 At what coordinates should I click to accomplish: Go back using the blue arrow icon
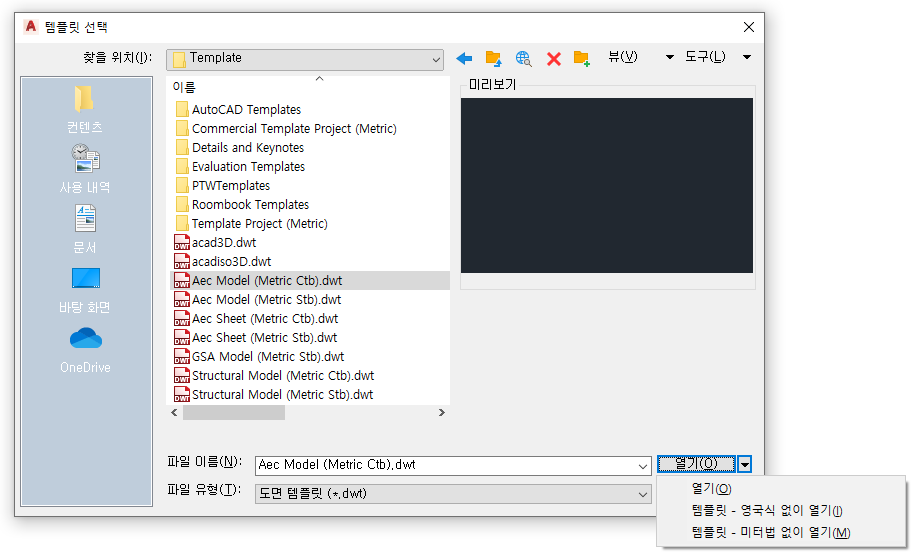point(464,58)
